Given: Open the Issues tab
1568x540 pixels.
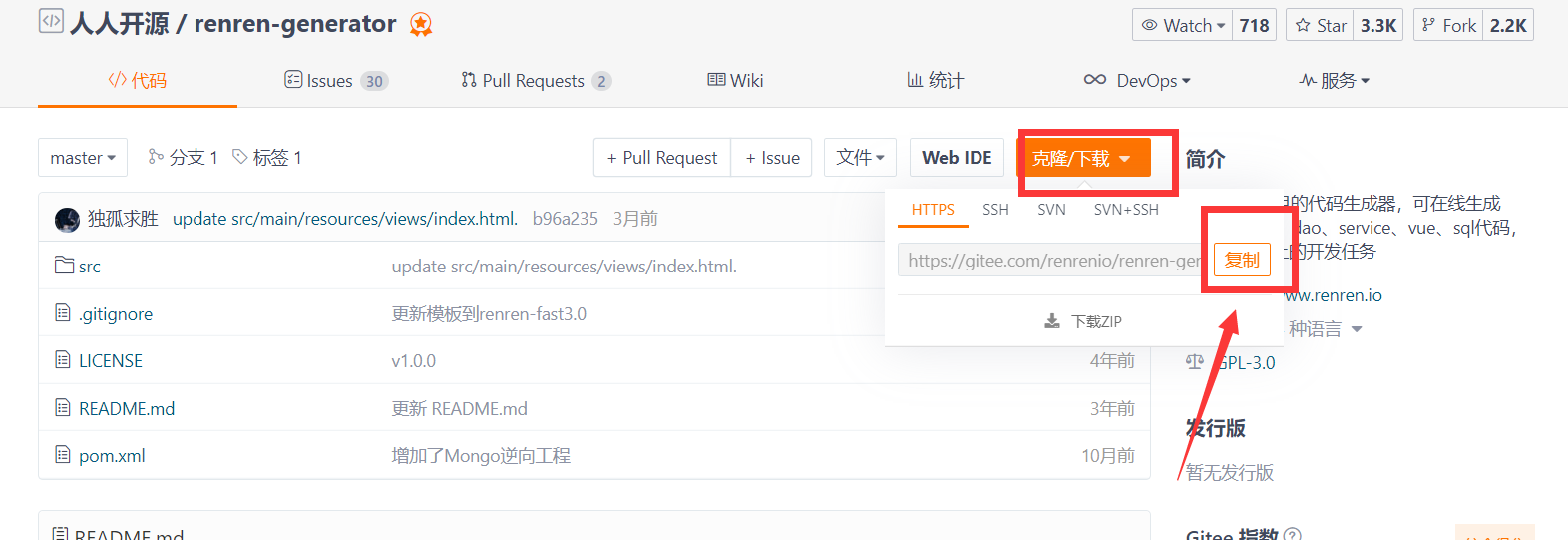Looking at the screenshot, I should (336, 80).
